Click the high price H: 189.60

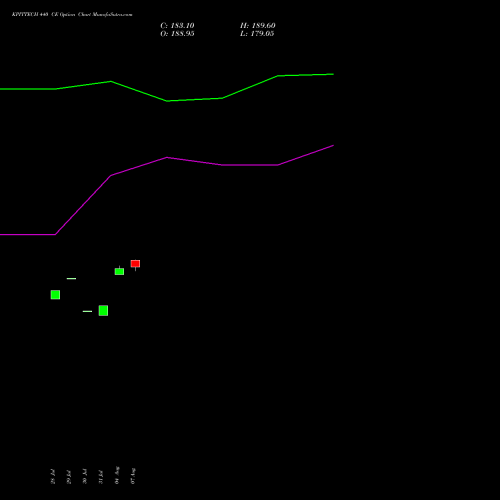coord(258,26)
